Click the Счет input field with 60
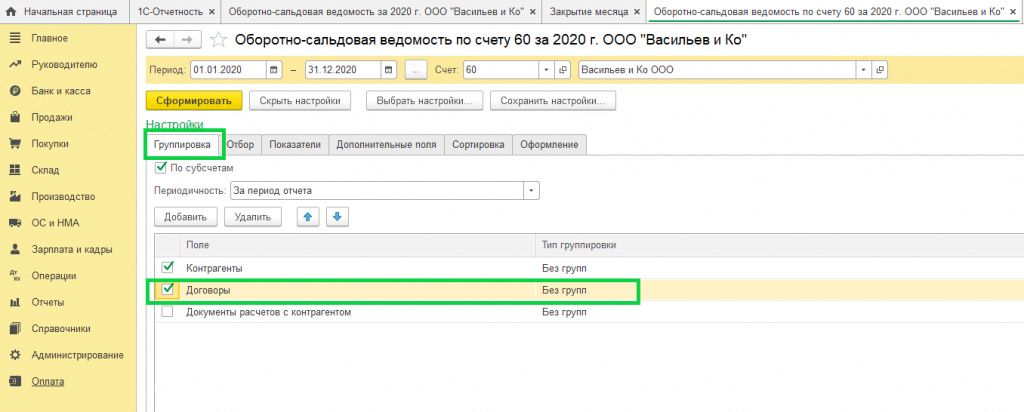 pos(501,69)
